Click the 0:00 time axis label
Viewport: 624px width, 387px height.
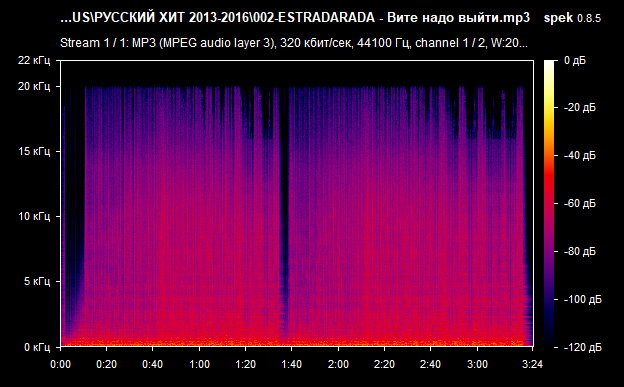point(60,364)
